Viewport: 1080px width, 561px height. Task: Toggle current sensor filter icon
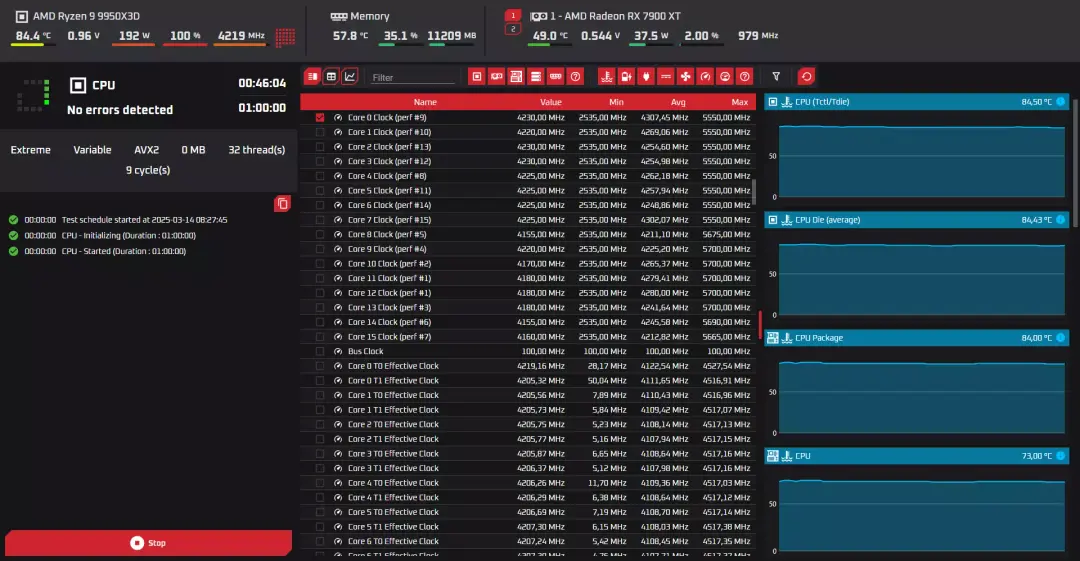tap(666, 76)
